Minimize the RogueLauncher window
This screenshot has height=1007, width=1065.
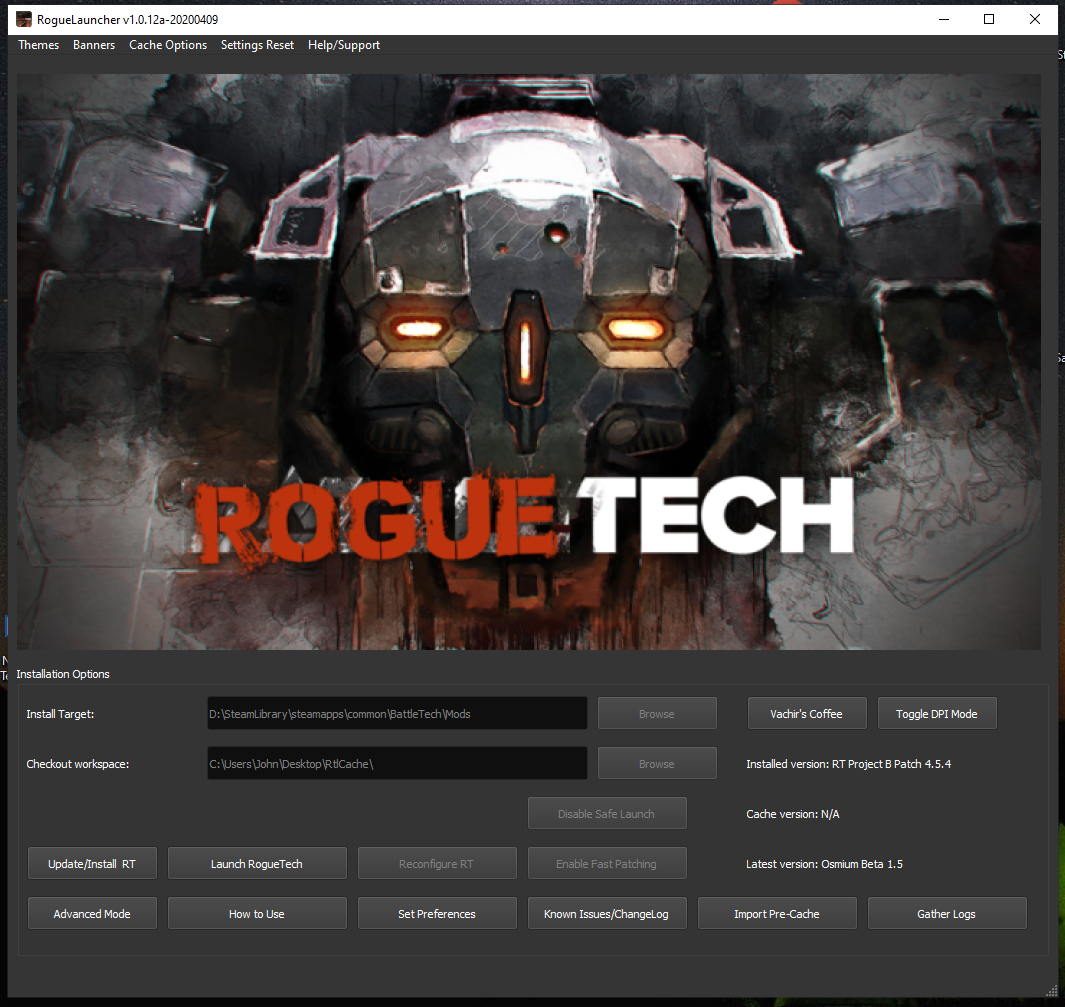click(x=943, y=19)
